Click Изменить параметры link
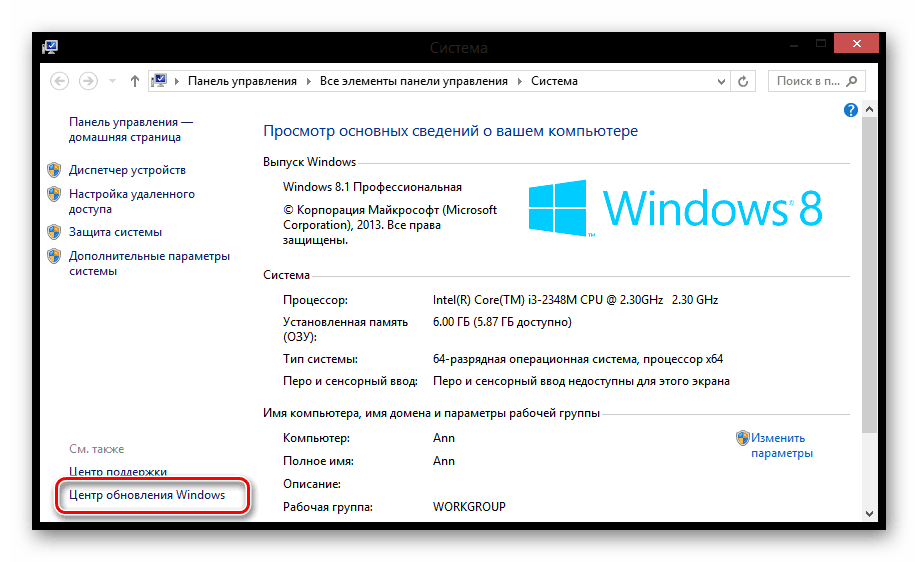 point(782,446)
